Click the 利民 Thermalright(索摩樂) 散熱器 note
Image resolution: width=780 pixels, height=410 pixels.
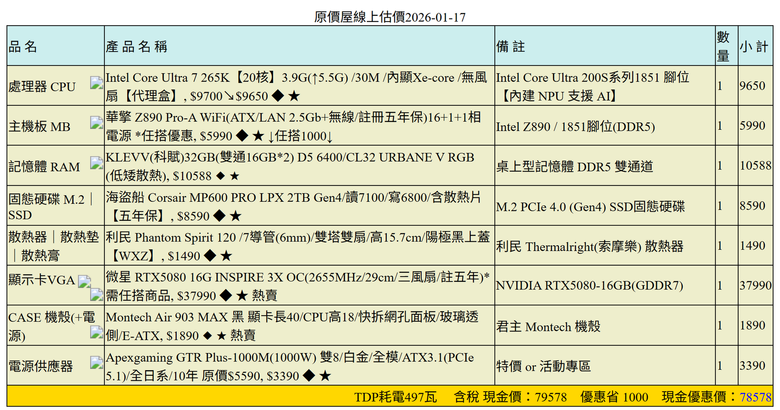[x=589, y=246]
